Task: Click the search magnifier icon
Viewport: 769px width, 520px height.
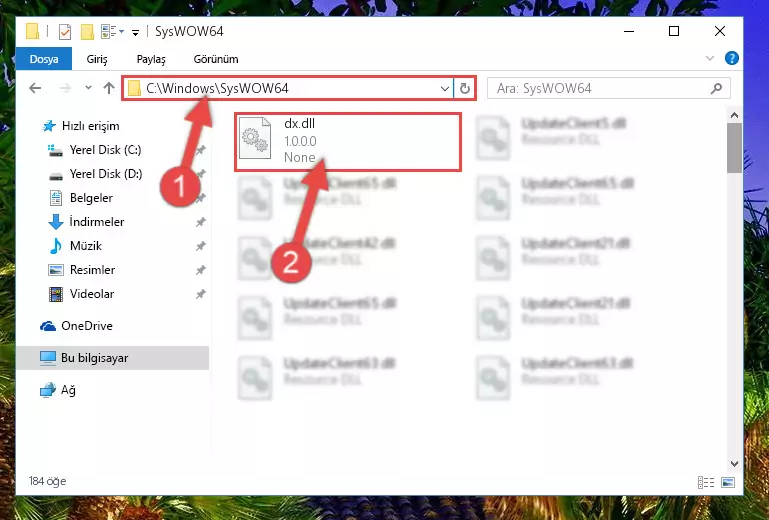Action: [x=716, y=88]
